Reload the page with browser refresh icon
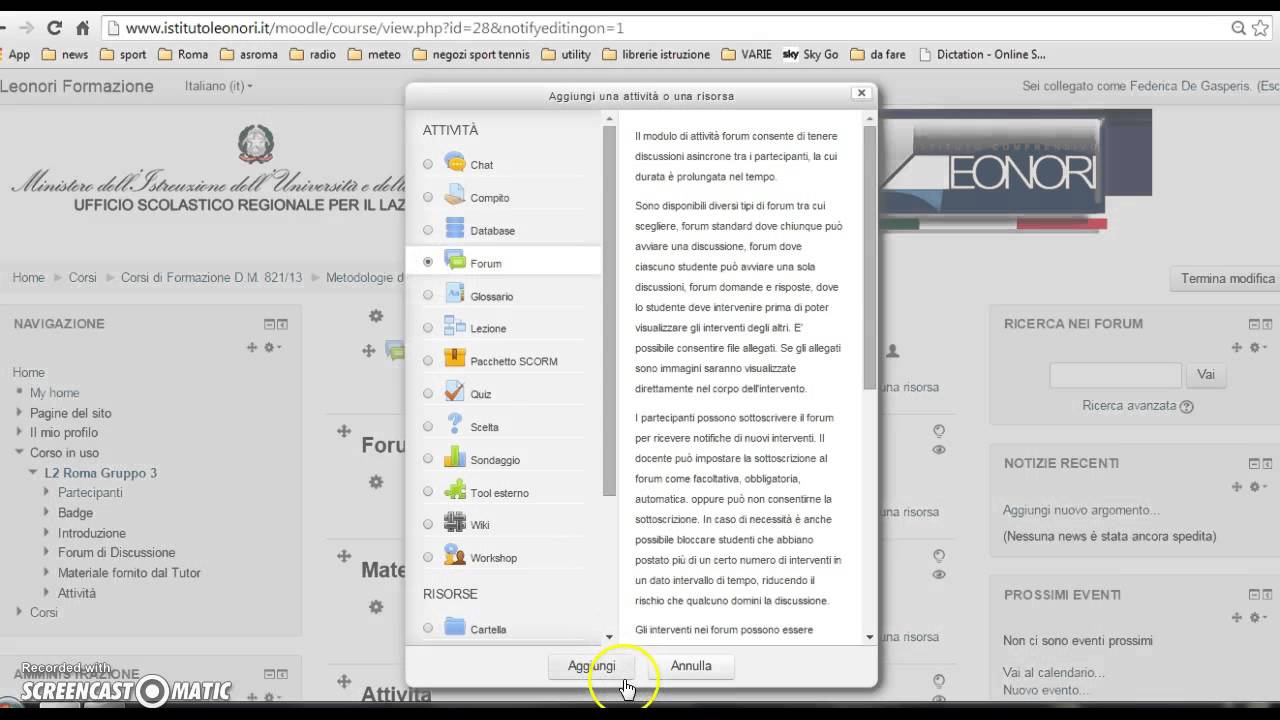This screenshot has height=720, width=1280. click(x=55, y=28)
